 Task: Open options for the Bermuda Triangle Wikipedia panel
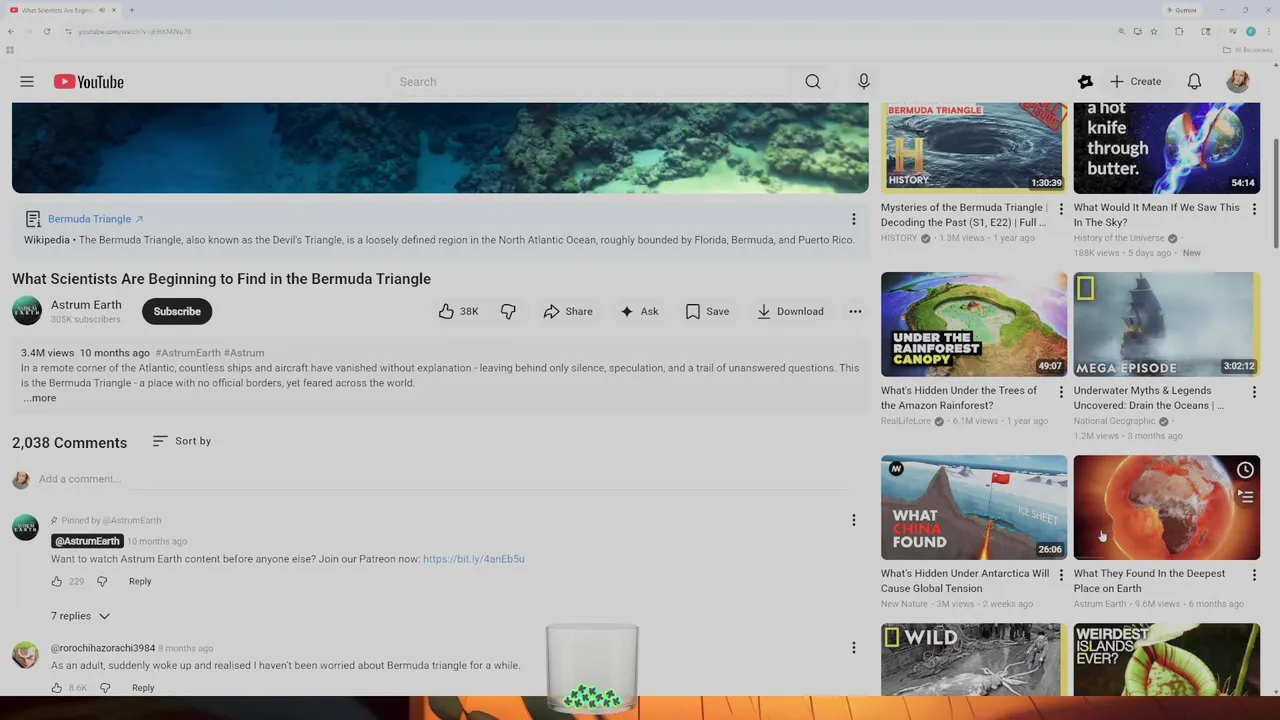tap(853, 219)
